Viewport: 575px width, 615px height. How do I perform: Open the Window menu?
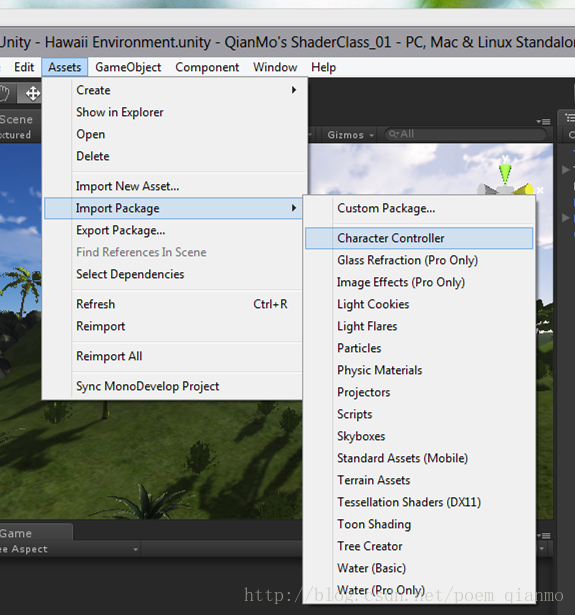275,67
